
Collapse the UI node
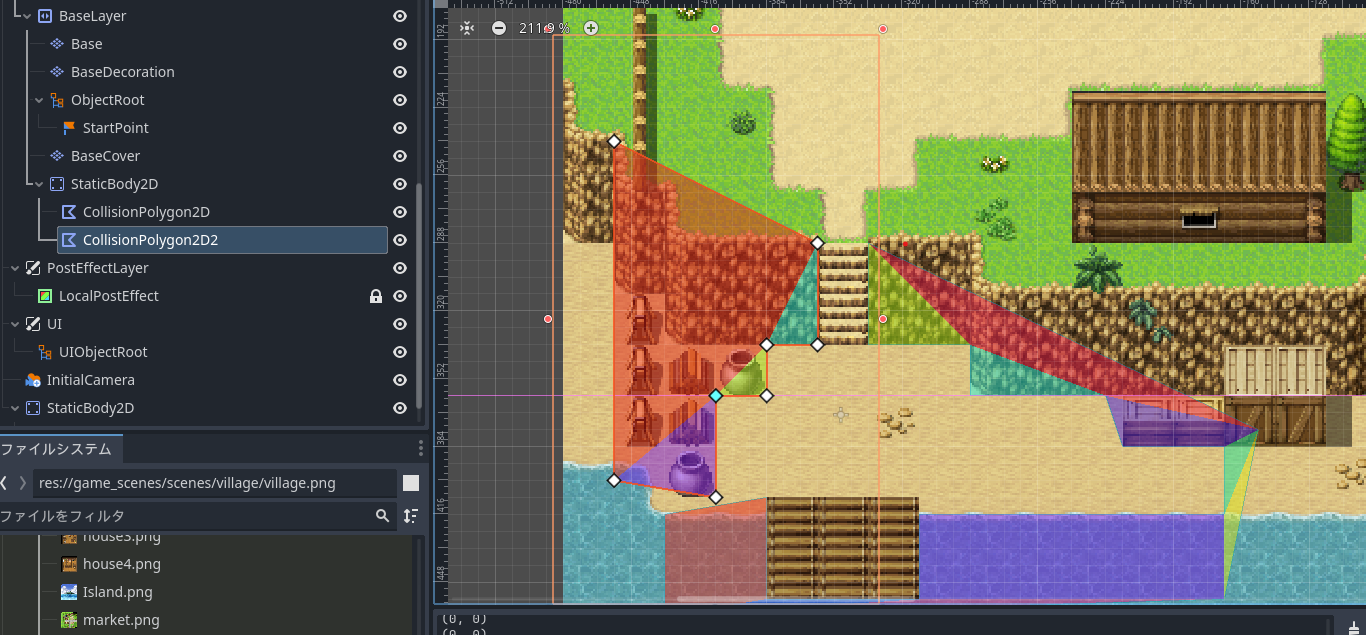coord(14,324)
